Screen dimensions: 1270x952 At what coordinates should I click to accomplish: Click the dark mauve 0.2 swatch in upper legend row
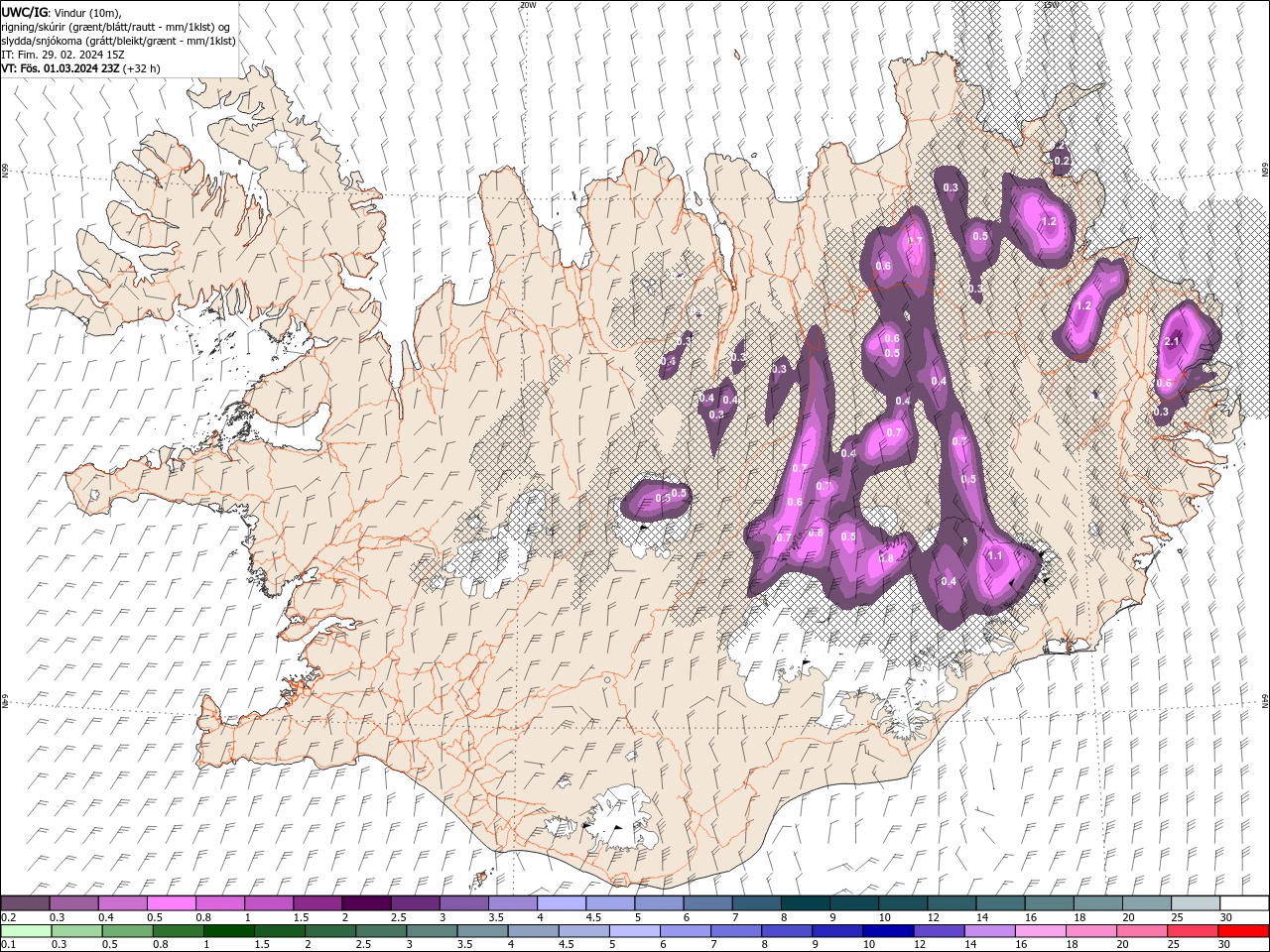coord(25,903)
